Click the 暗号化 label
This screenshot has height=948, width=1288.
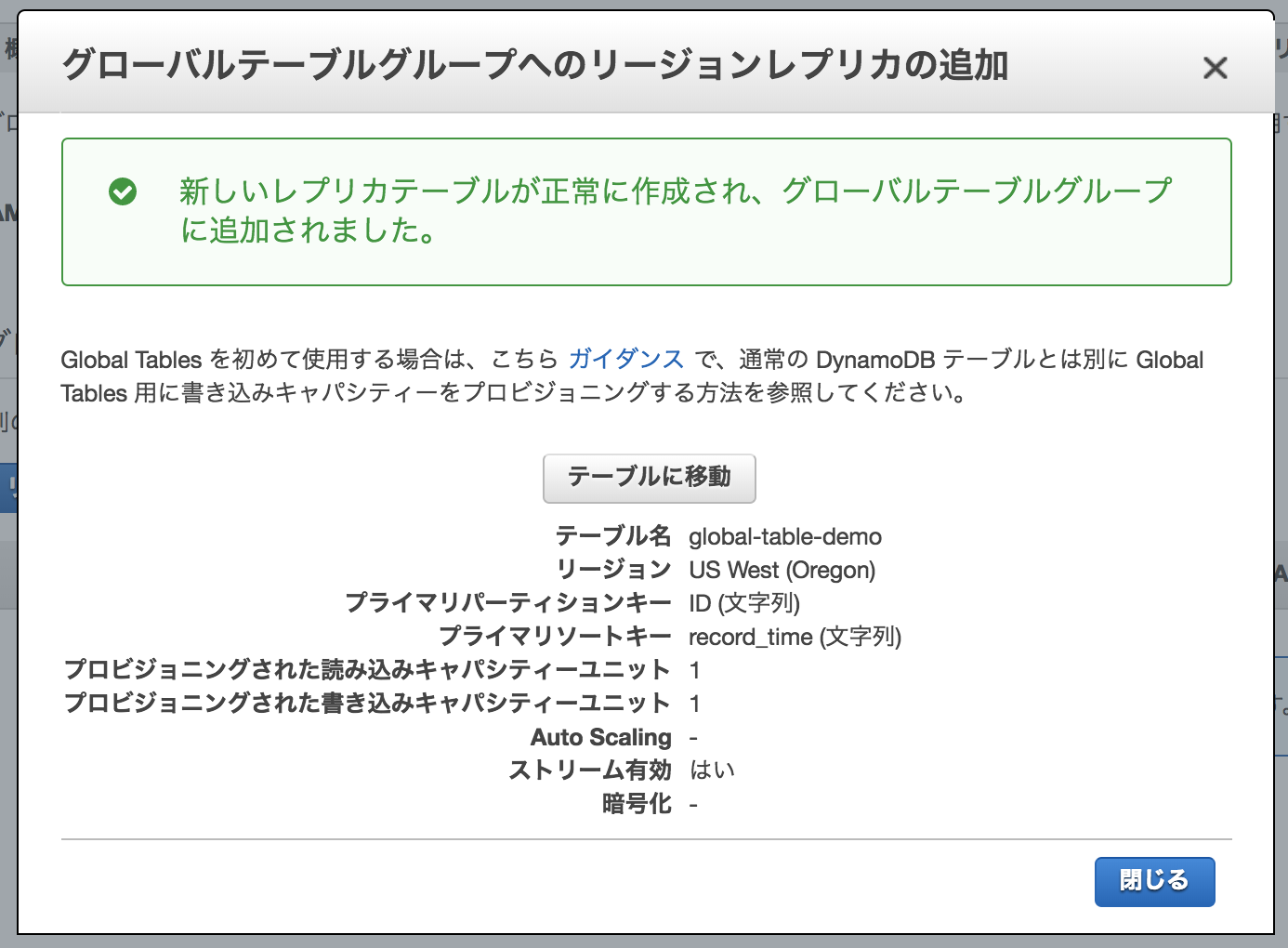click(x=637, y=804)
